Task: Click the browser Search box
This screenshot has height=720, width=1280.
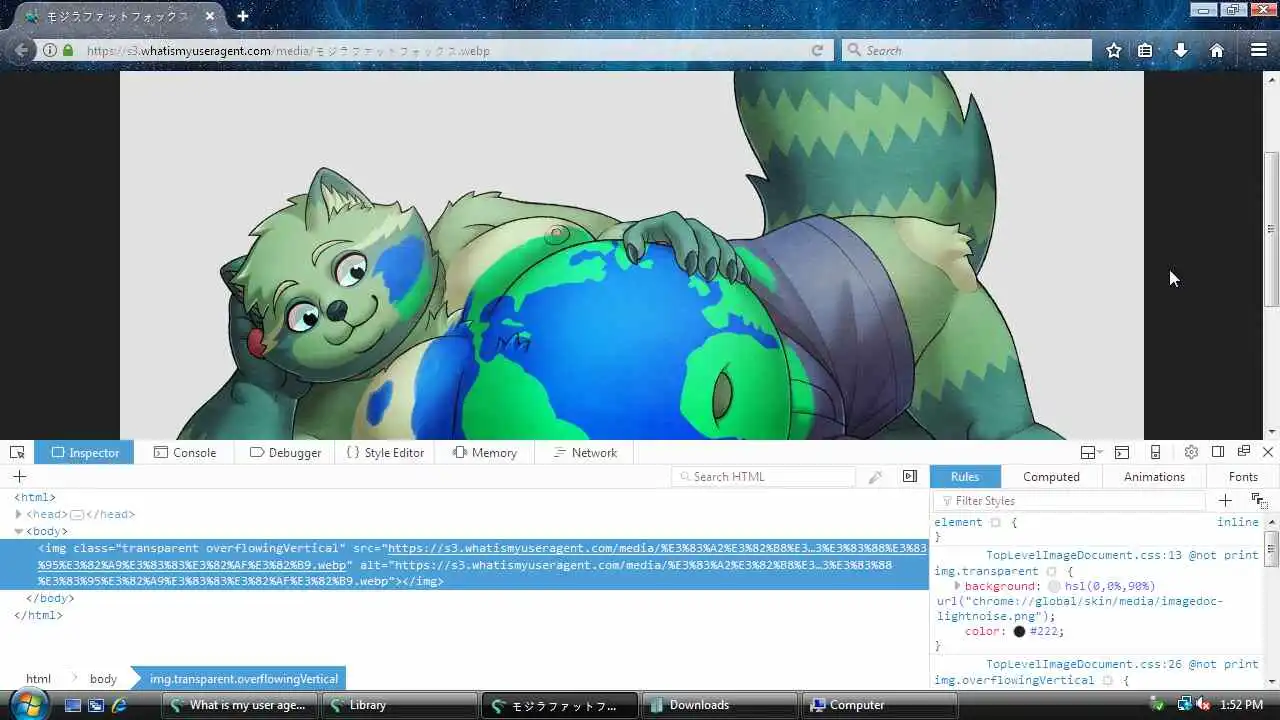Action: [x=966, y=50]
